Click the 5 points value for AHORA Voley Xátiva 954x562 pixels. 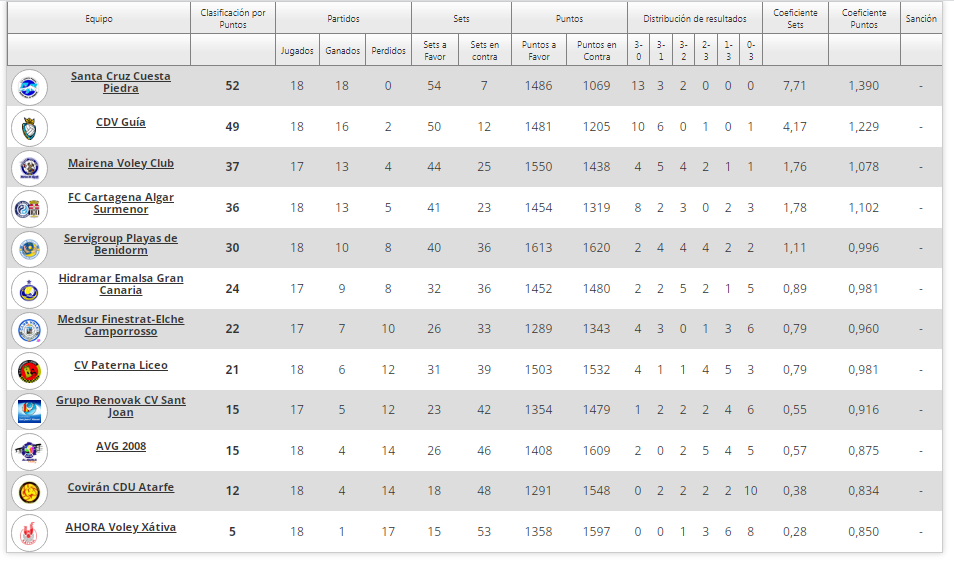point(232,532)
